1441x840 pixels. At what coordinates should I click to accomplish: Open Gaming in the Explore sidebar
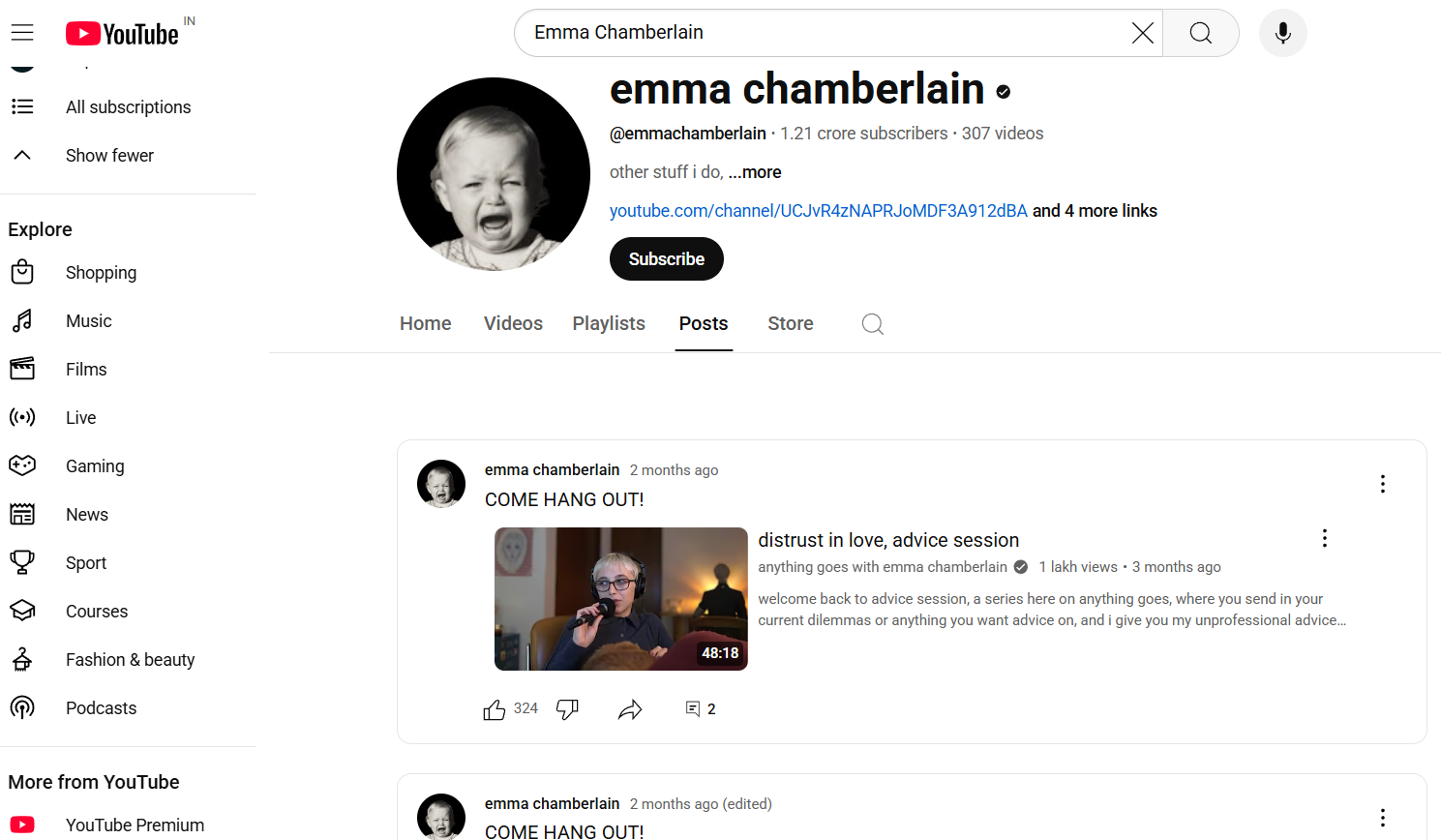tap(95, 466)
